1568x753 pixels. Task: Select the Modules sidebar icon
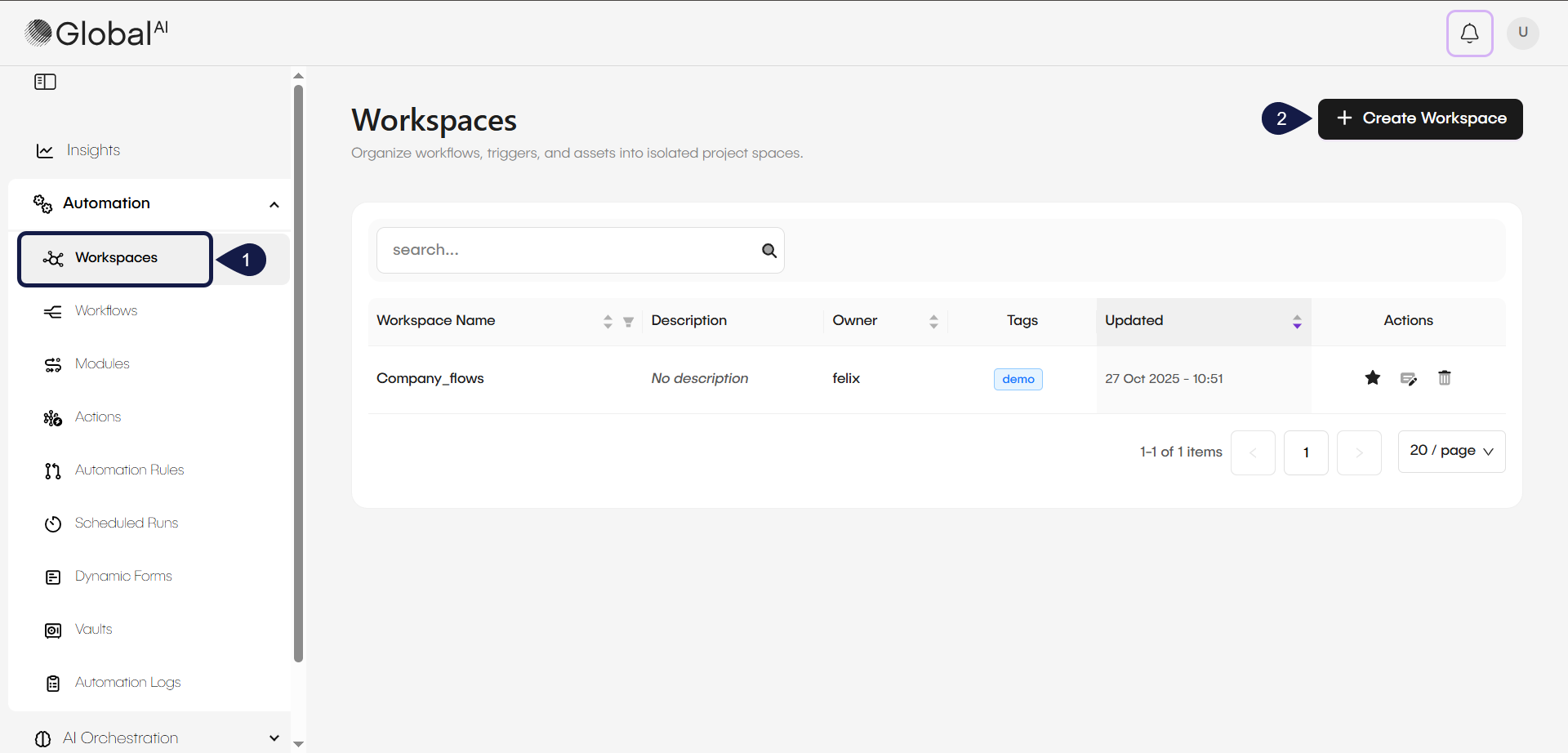pyautogui.click(x=52, y=364)
